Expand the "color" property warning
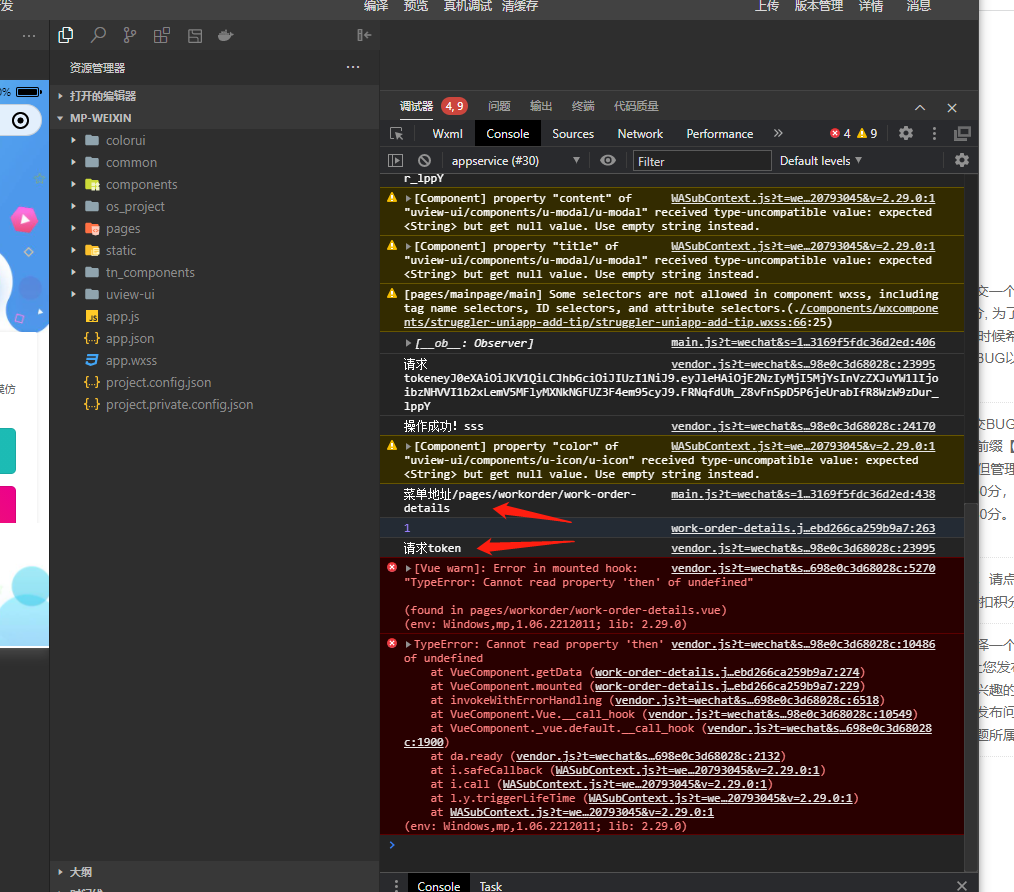The width and height of the screenshot is (1014, 892). pyautogui.click(x=408, y=446)
